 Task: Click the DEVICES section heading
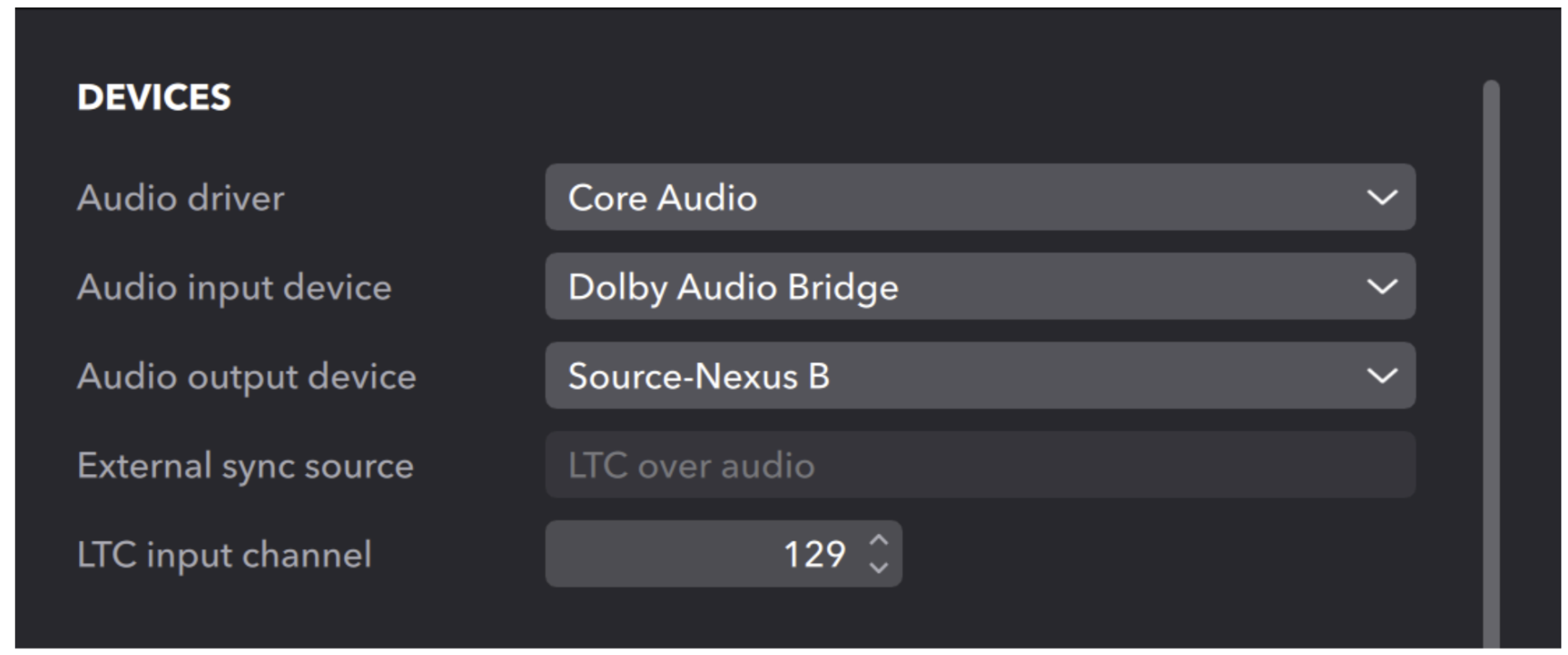(x=154, y=97)
